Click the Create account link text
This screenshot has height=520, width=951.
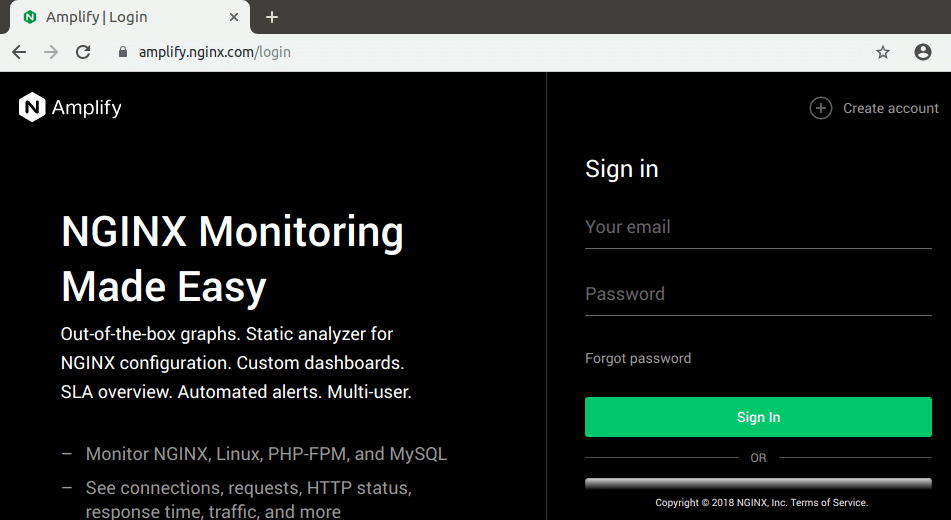[890, 108]
